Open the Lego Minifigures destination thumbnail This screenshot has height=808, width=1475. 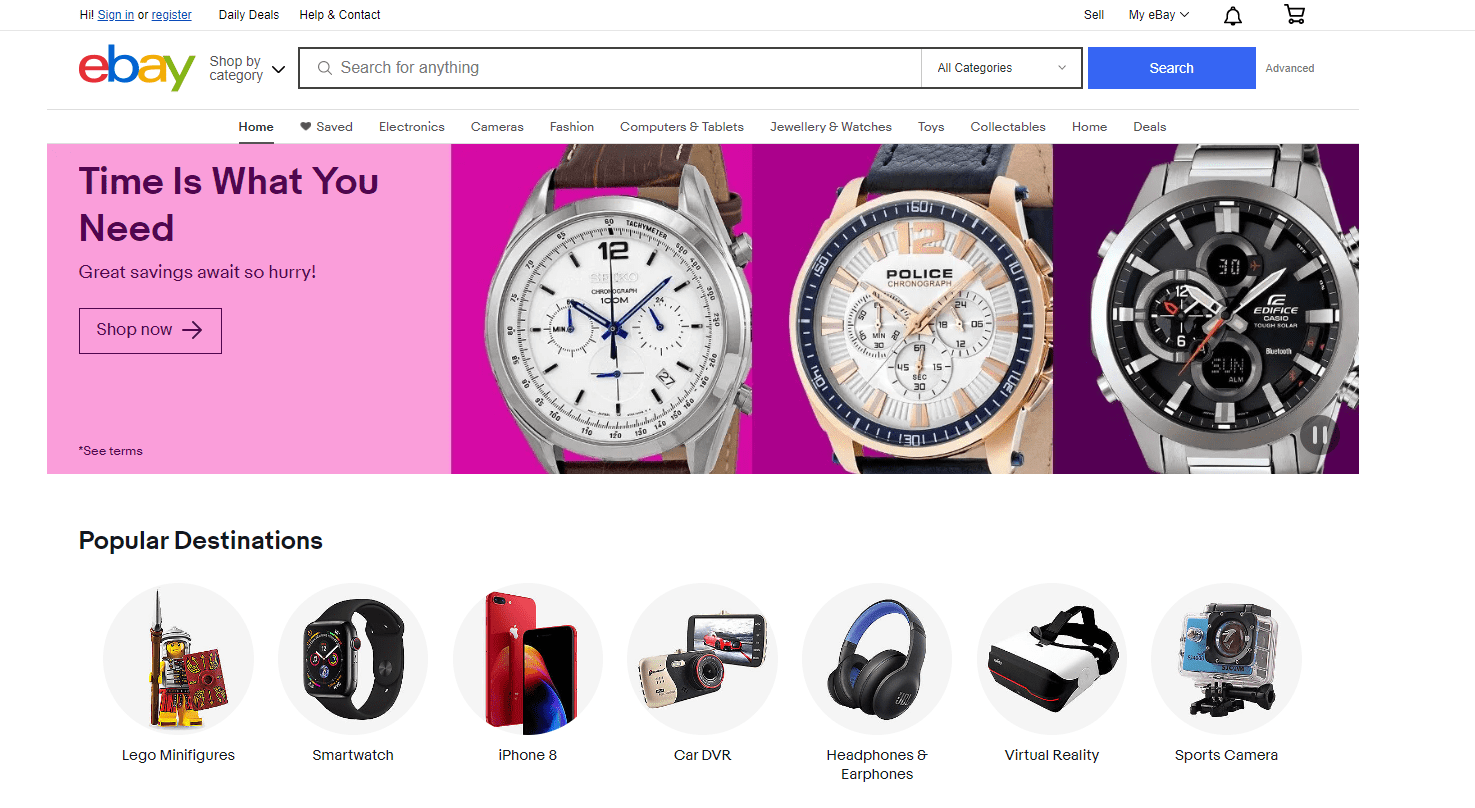178,658
